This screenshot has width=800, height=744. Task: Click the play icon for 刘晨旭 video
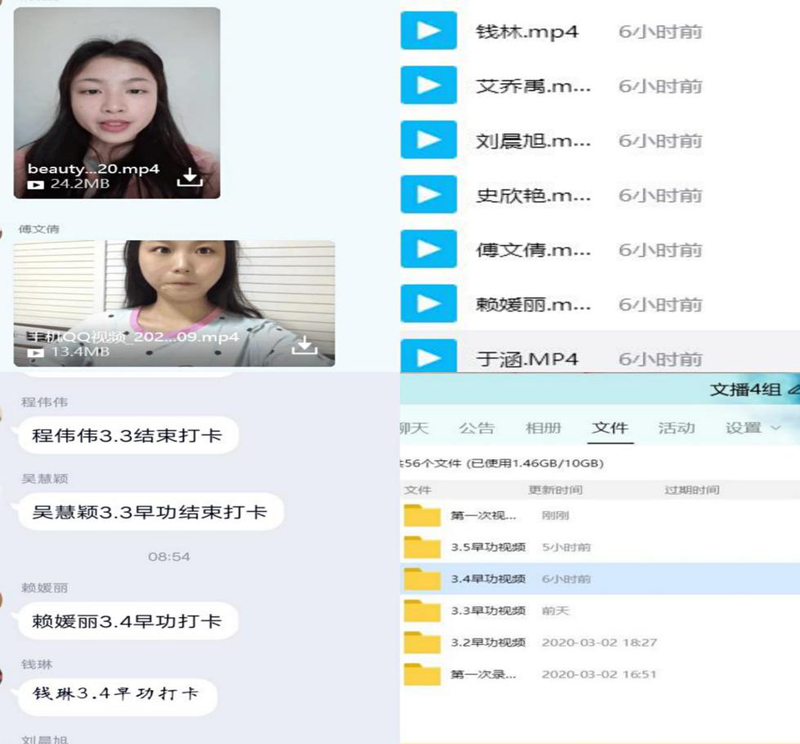click(x=429, y=140)
